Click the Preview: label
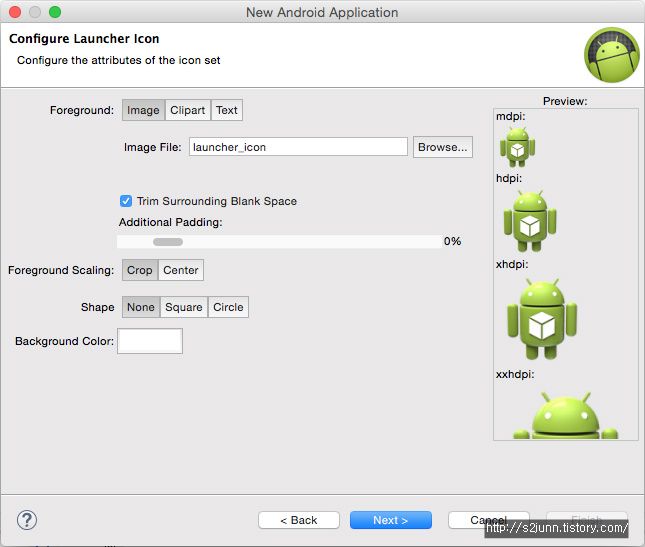645x547 pixels. [565, 101]
